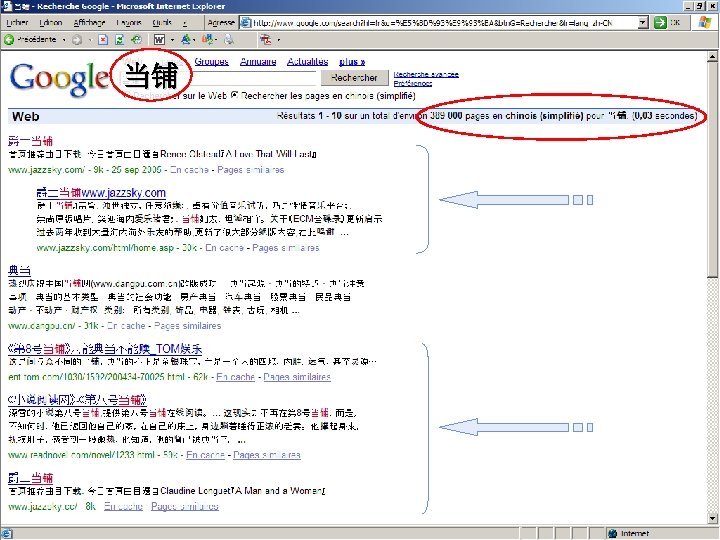Image resolution: width=720 pixels, height=540 pixels.
Task: Click the 'Web' results header label
Action: click(x=26, y=117)
